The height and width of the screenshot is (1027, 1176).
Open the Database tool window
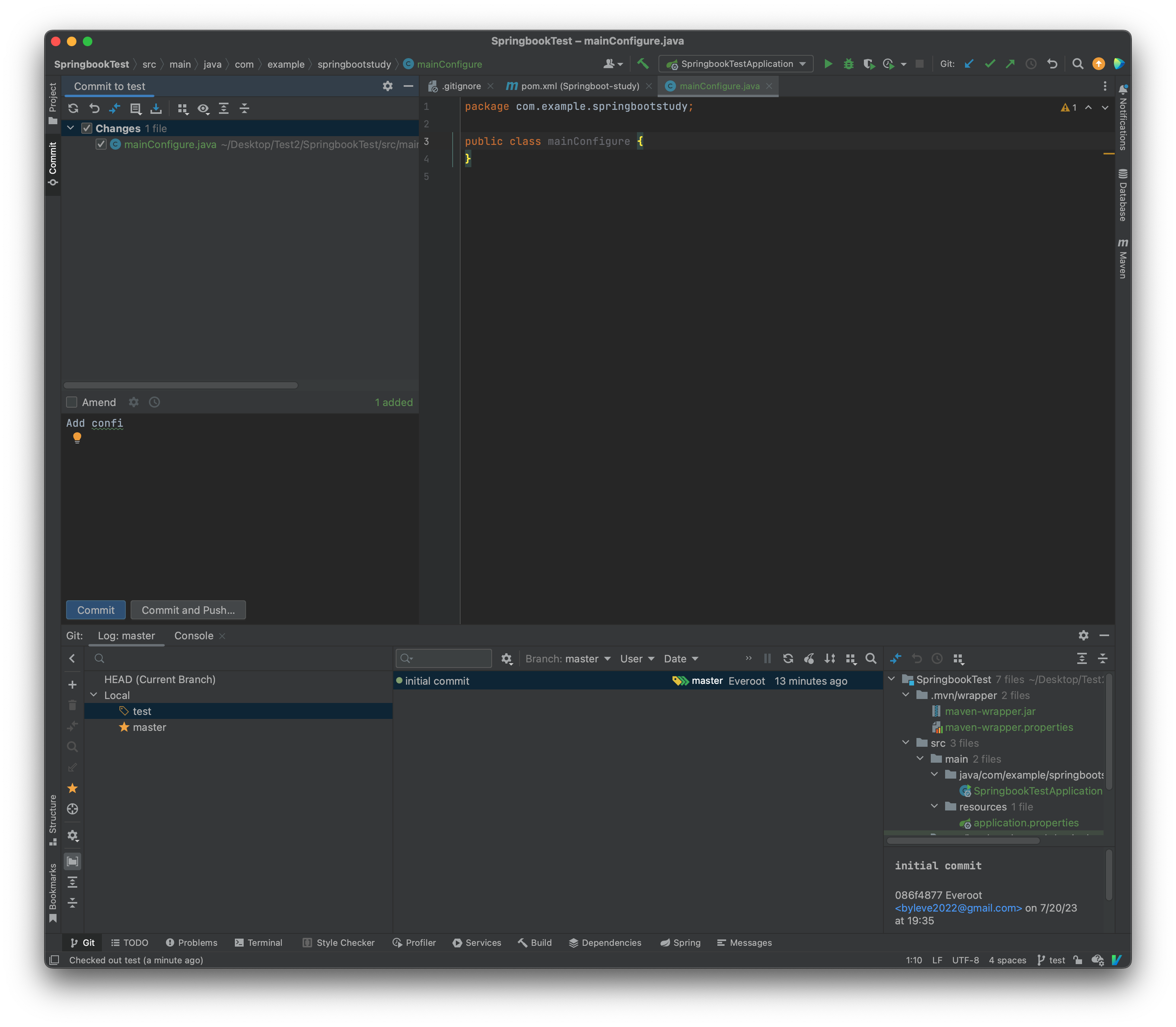pos(1123,195)
